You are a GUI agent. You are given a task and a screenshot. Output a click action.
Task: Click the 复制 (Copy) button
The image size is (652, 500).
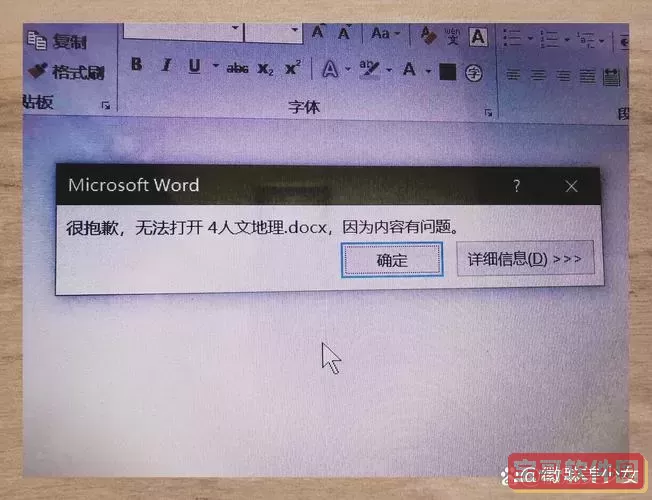click(57, 41)
